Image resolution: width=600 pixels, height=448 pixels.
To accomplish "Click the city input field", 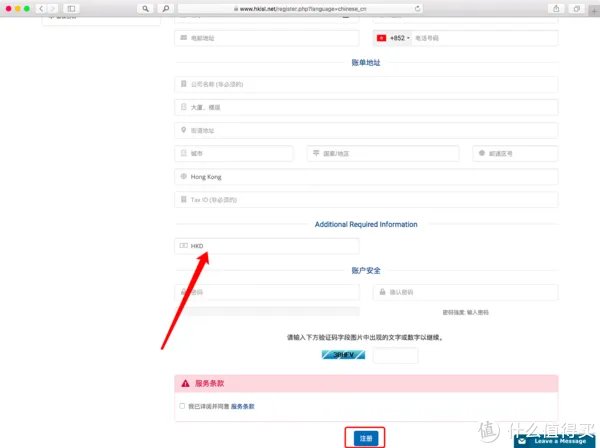I will tap(234, 153).
